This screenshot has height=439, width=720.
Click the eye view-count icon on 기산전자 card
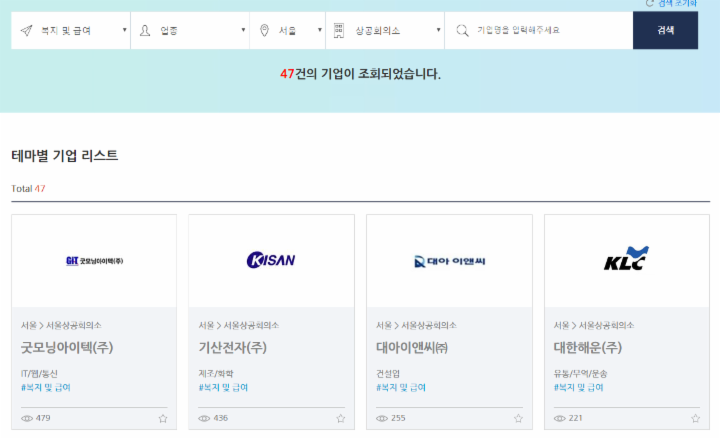204,418
